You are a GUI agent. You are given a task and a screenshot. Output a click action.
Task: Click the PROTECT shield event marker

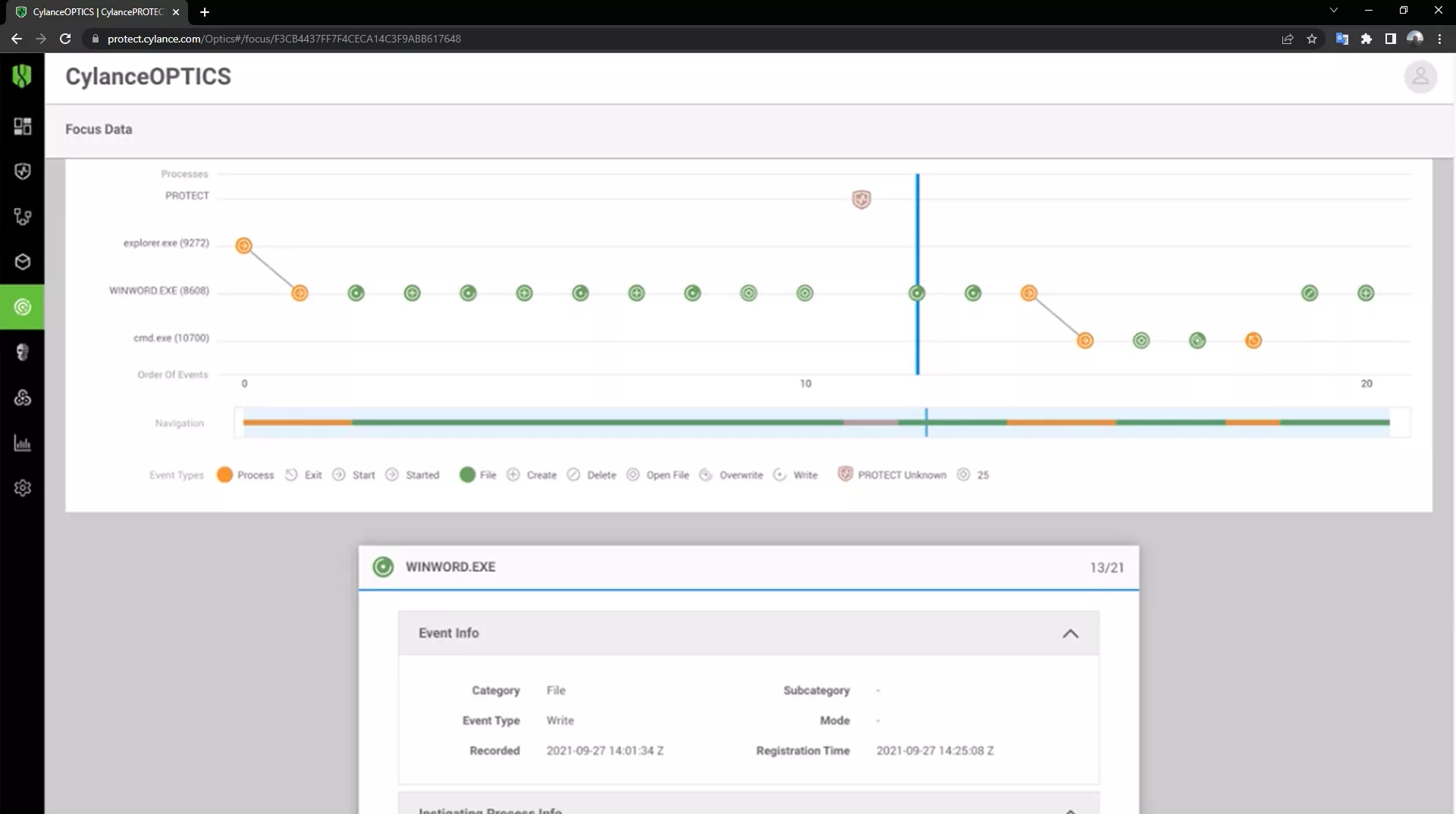(861, 200)
